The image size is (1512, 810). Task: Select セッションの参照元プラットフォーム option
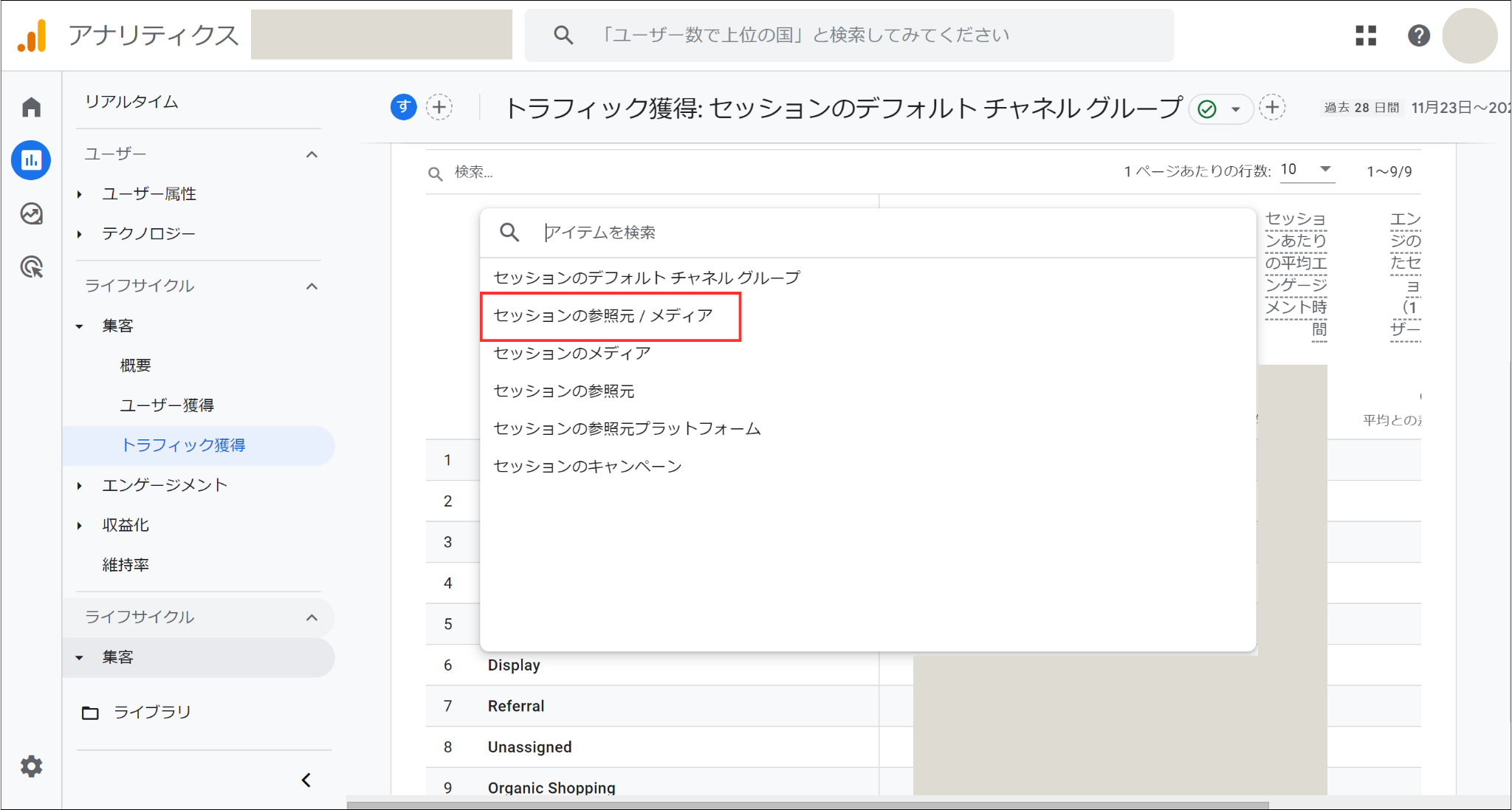[867, 428]
